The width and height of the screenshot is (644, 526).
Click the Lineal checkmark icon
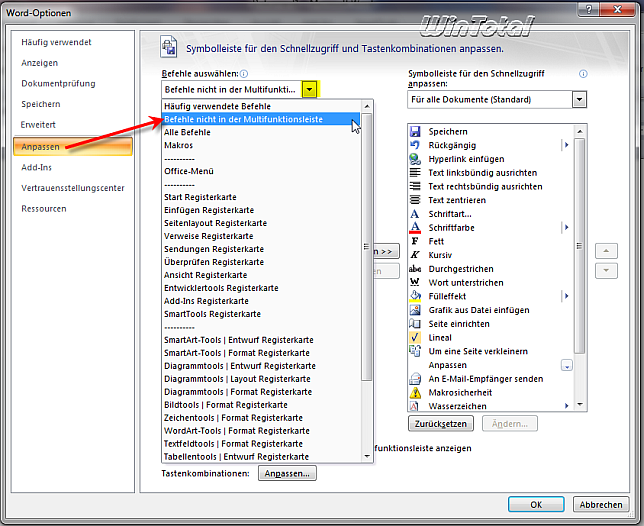[x=415, y=338]
